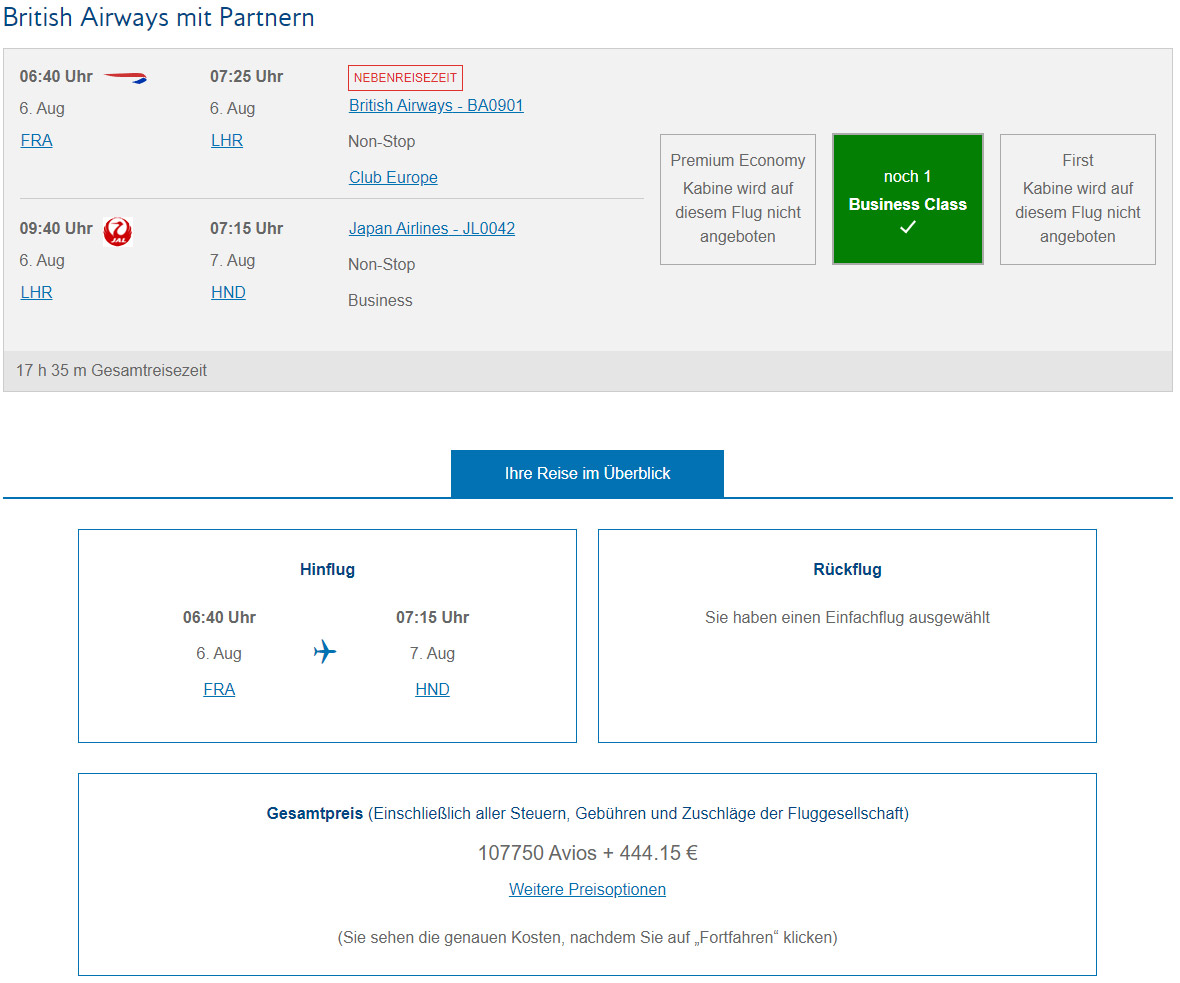
Task: Open the Ihre Reise im Überblick tab
Action: pyautogui.click(x=587, y=473)
